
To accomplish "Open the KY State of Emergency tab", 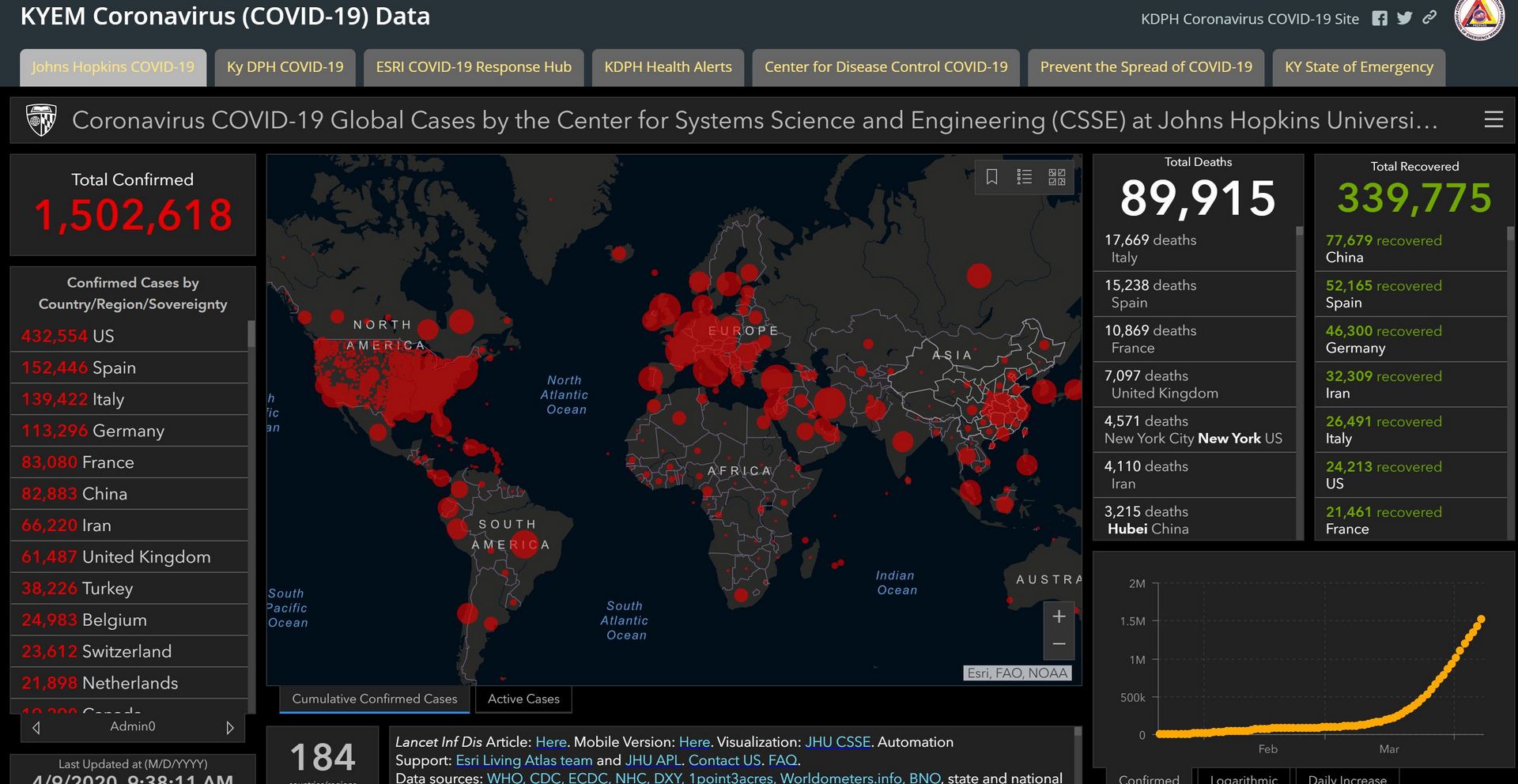I will coord(1358,67).
